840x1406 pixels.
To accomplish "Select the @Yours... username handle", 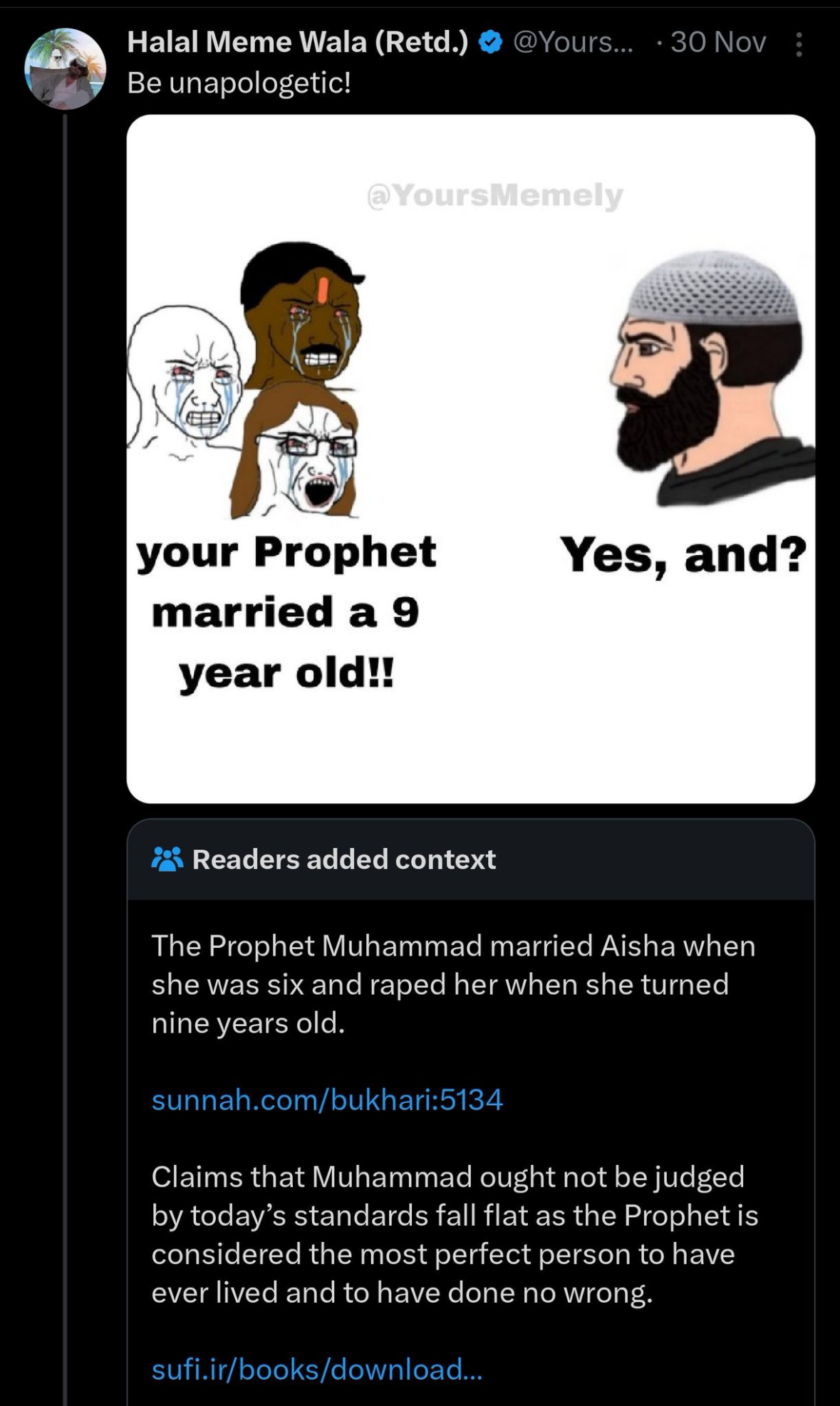I will pos(572,43).
